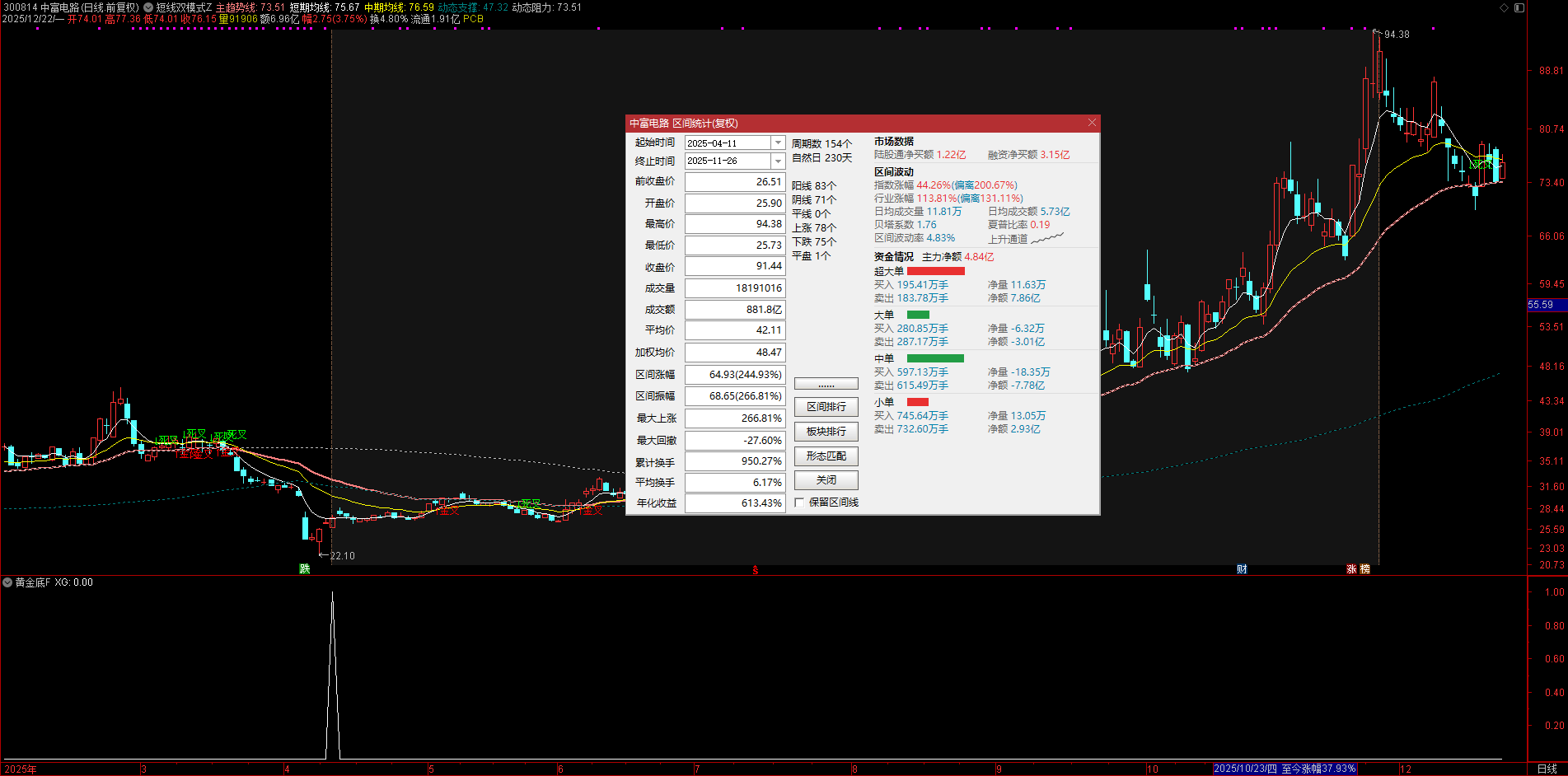Click the 区间排行 button
Screen dimensions: 1568x776
pyautogui.click(x=826, y=407)
